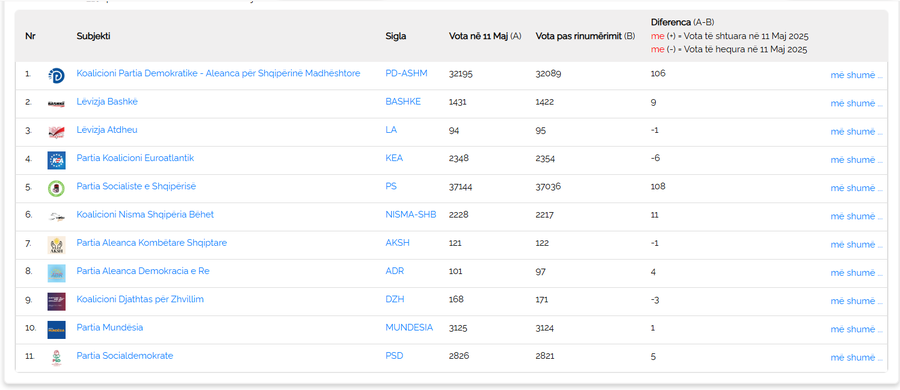This screenshot has height=390, width=900.
Task: Select the difference value 106
Action: tap(658, 74)
